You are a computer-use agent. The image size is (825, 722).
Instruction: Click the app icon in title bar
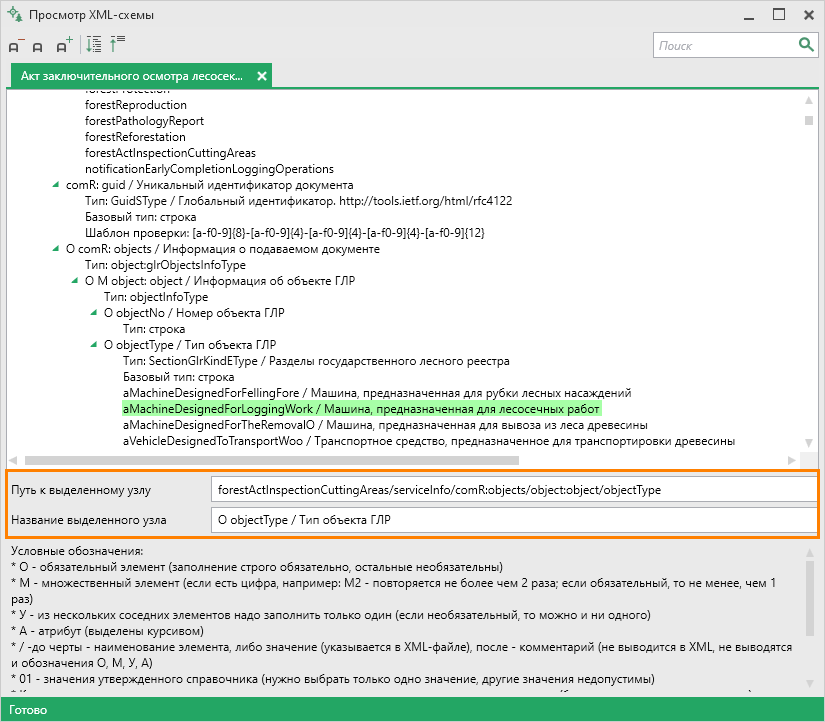point(15,14)
